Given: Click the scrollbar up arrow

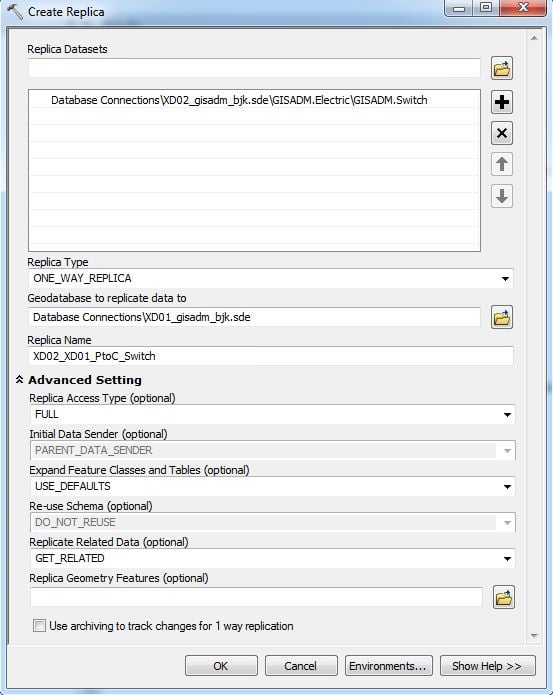Looking at the screenshot, I should 534,38.
